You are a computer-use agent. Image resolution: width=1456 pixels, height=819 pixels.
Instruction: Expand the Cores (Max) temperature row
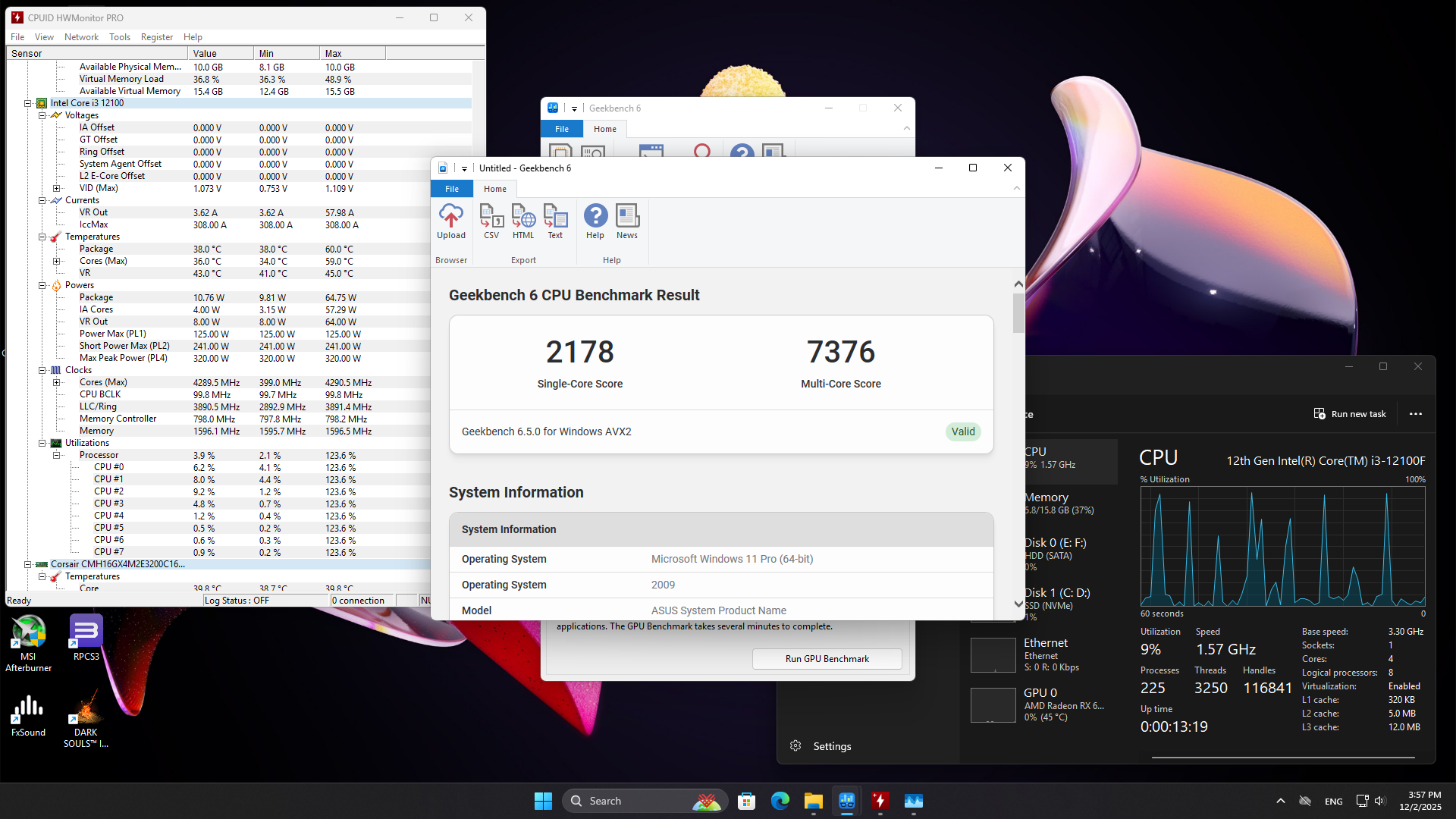[x=56, y=261]
